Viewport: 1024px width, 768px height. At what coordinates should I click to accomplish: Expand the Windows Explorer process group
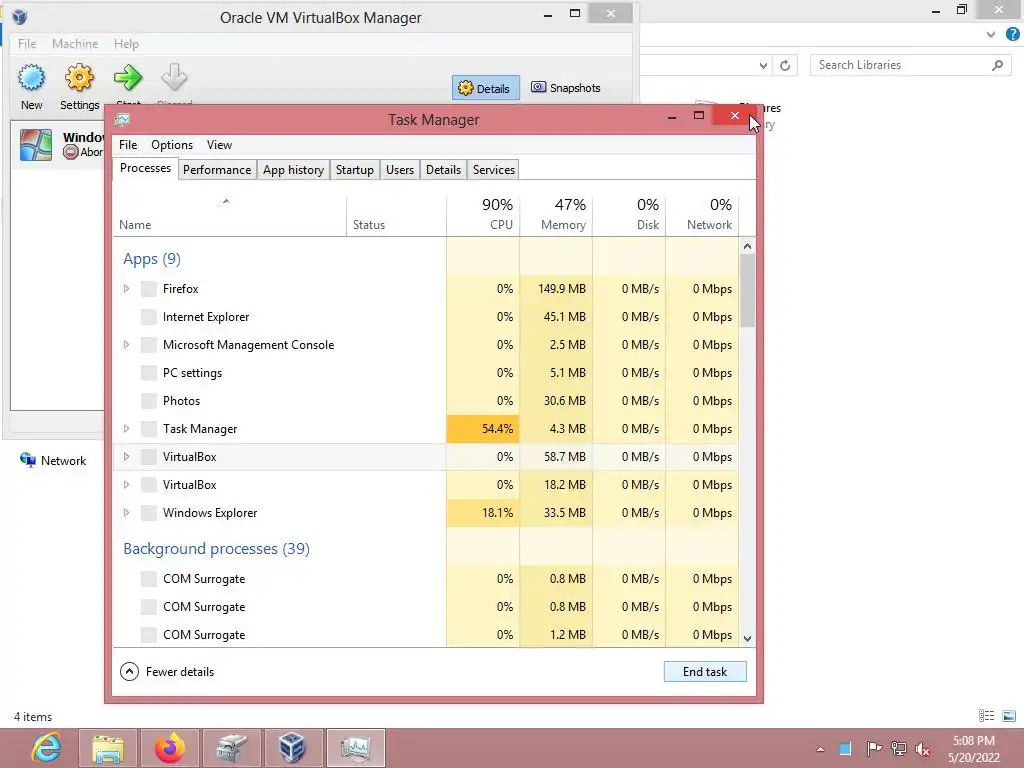click(127, 513)
